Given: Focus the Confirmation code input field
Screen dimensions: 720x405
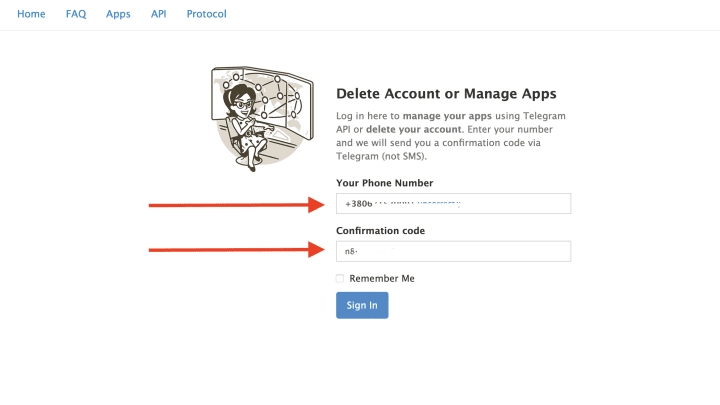Looking at the screenshot, I should 453,251.
